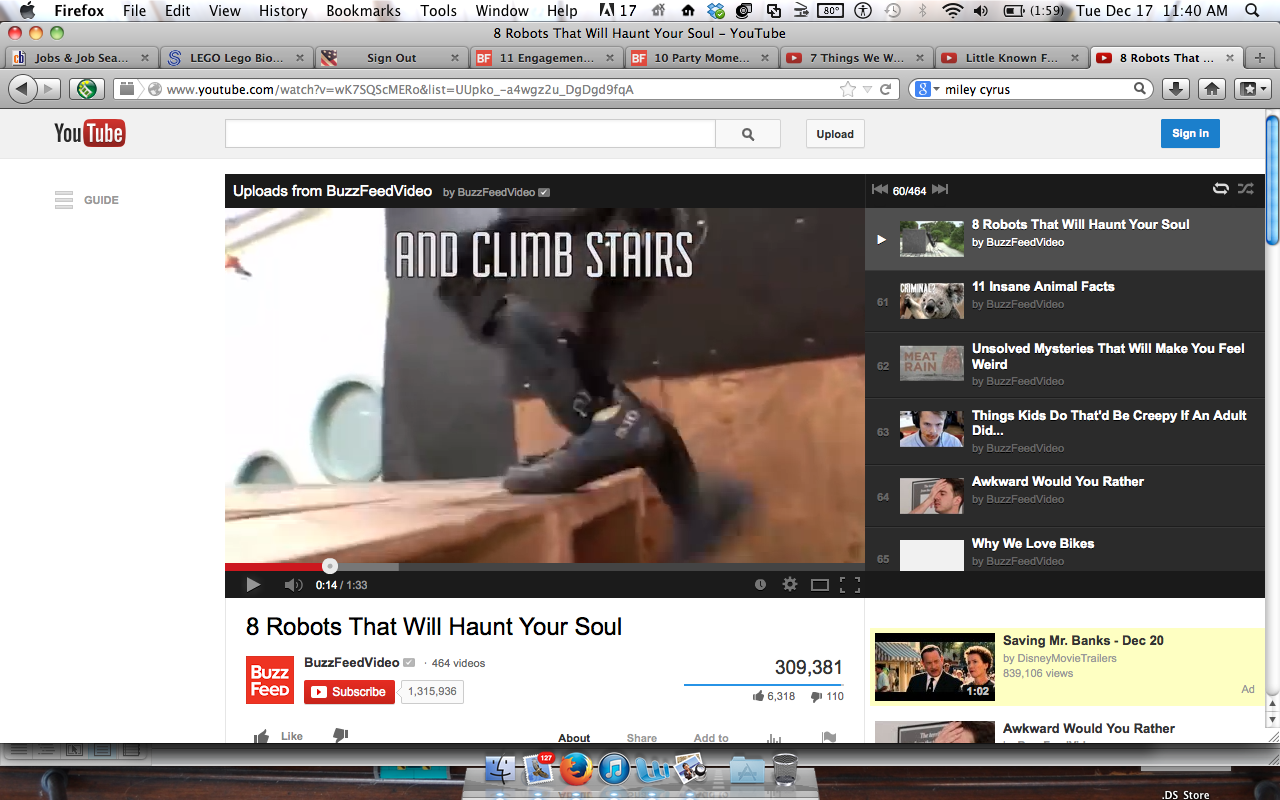Skip to previous playlist video
Screen dimensions: 1280x800
pos(880,190)
